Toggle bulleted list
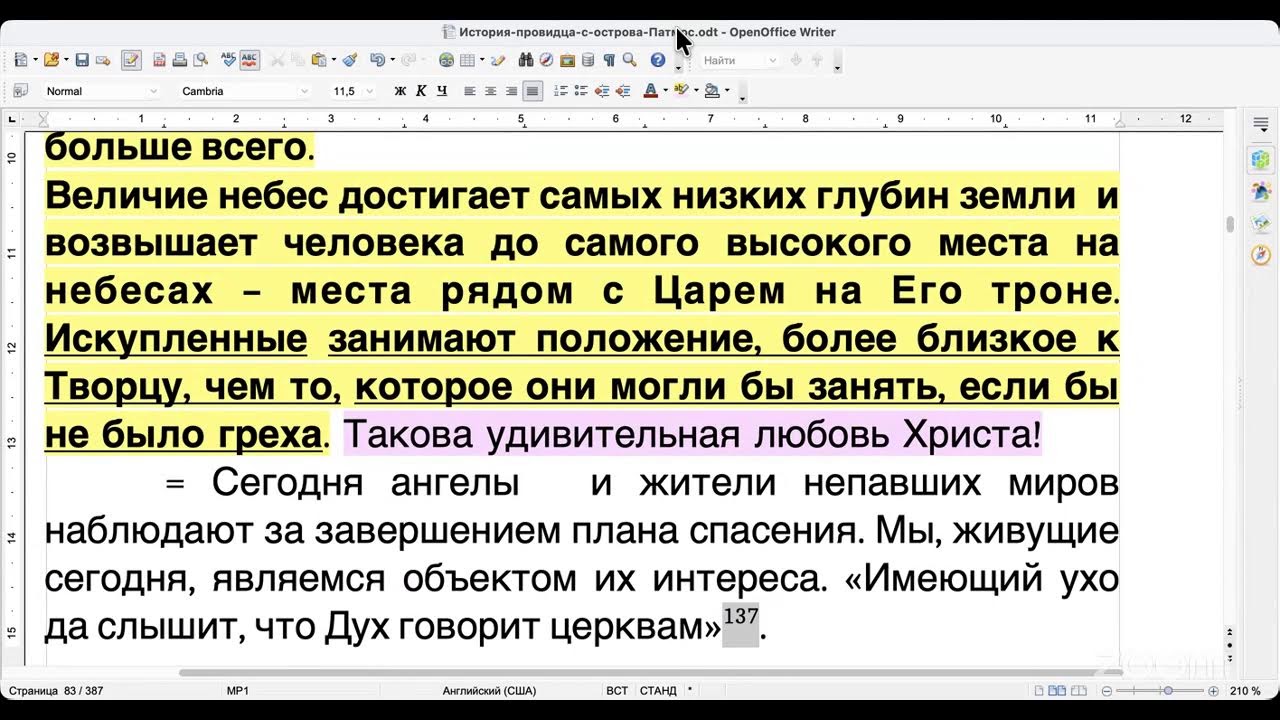 point(581,91)
